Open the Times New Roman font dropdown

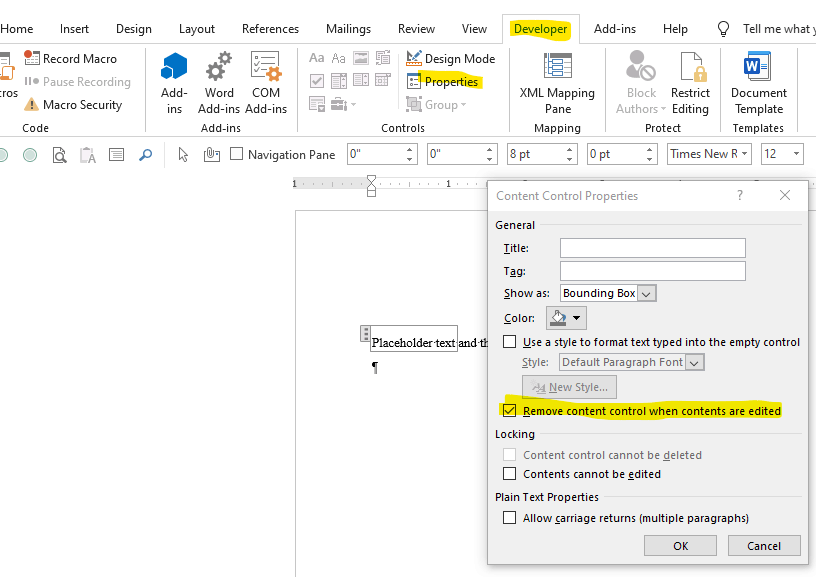744,154
